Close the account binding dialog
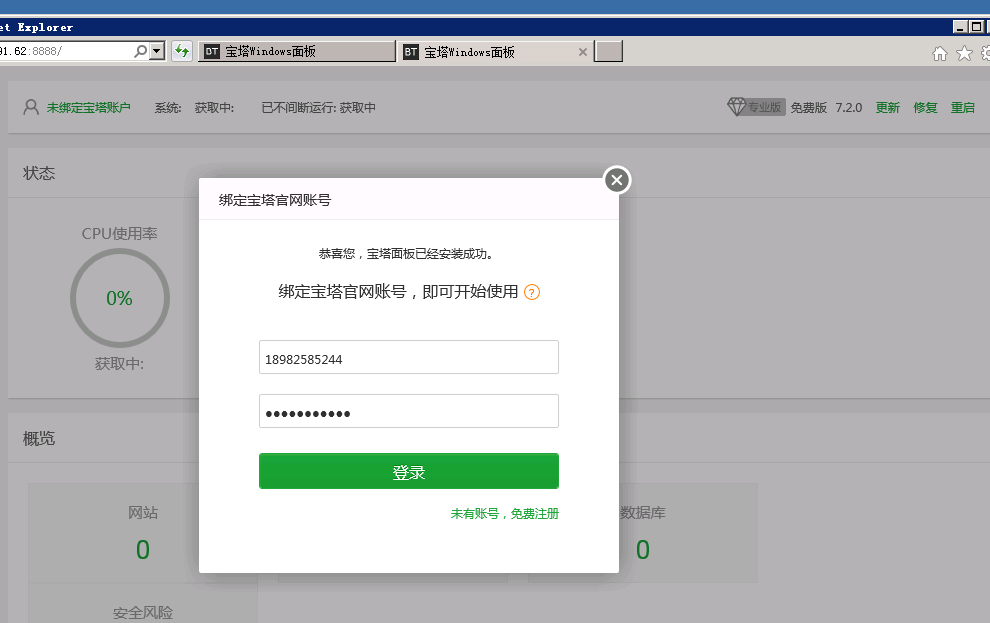This screenshot has width=990, height=623. (x=617, y=181)
